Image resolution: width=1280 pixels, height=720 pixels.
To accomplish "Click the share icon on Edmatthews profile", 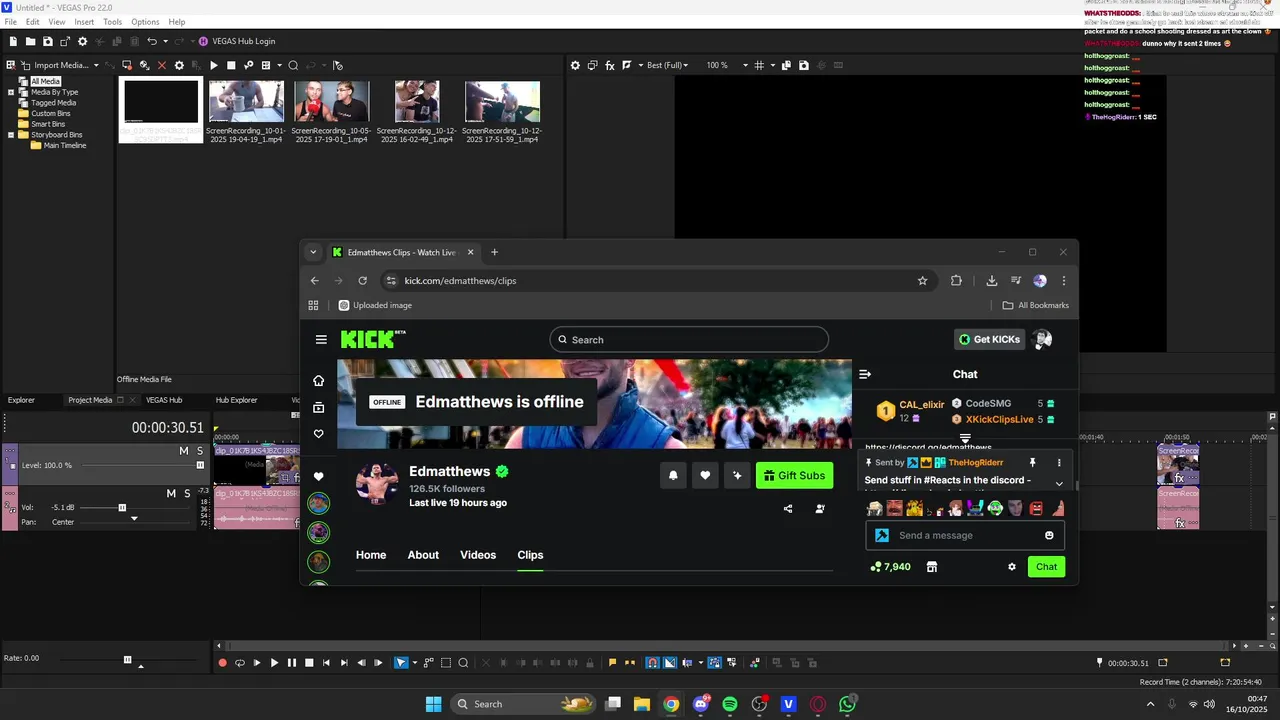I will (x=788, y=509).
